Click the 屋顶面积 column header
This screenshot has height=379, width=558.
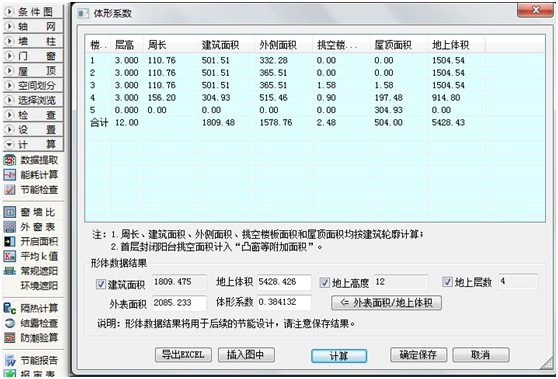coord(399,45)
